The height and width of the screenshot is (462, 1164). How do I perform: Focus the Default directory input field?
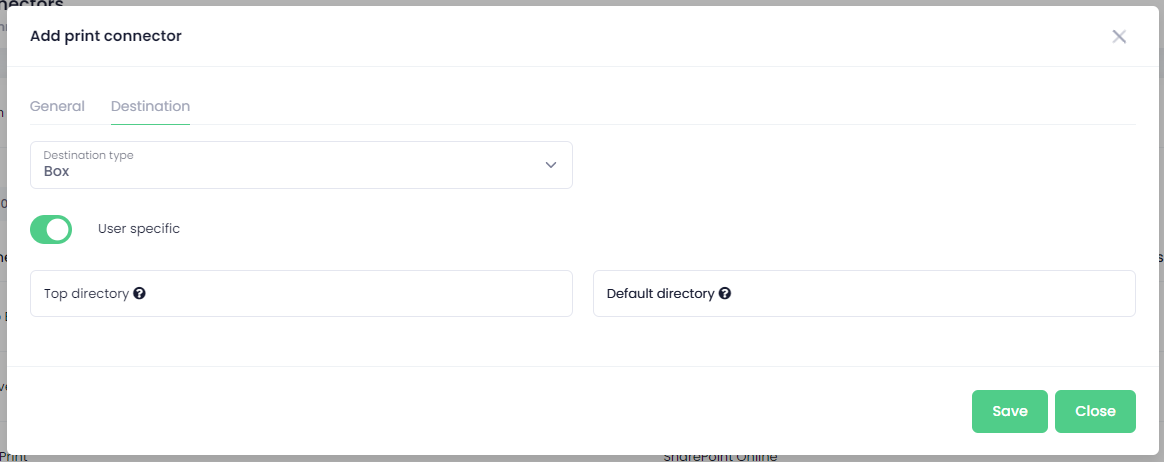(864, 293)
